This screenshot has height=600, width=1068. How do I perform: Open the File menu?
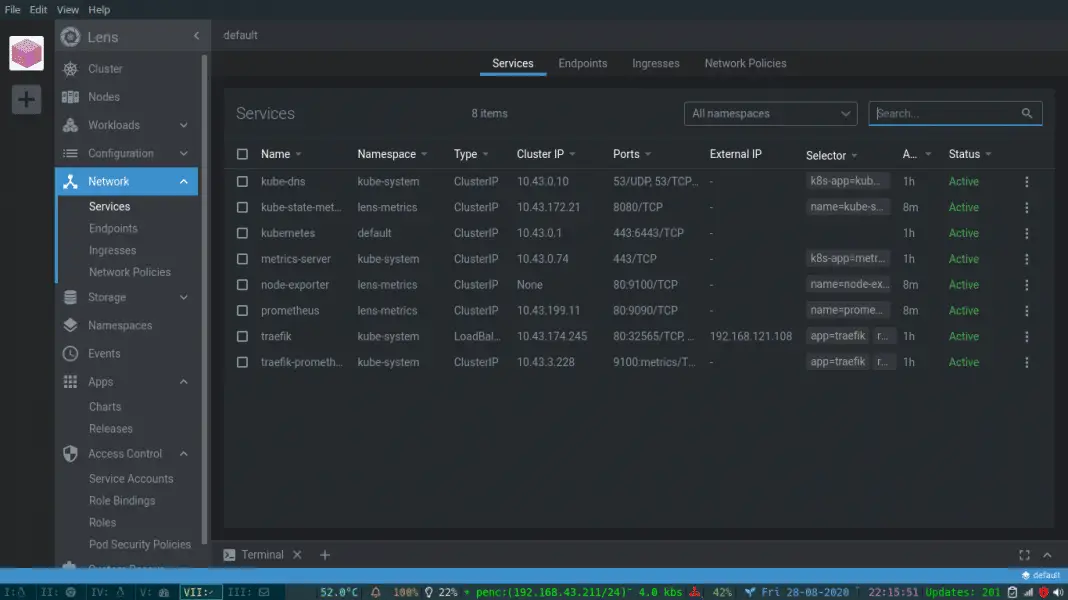pos(12,9)
